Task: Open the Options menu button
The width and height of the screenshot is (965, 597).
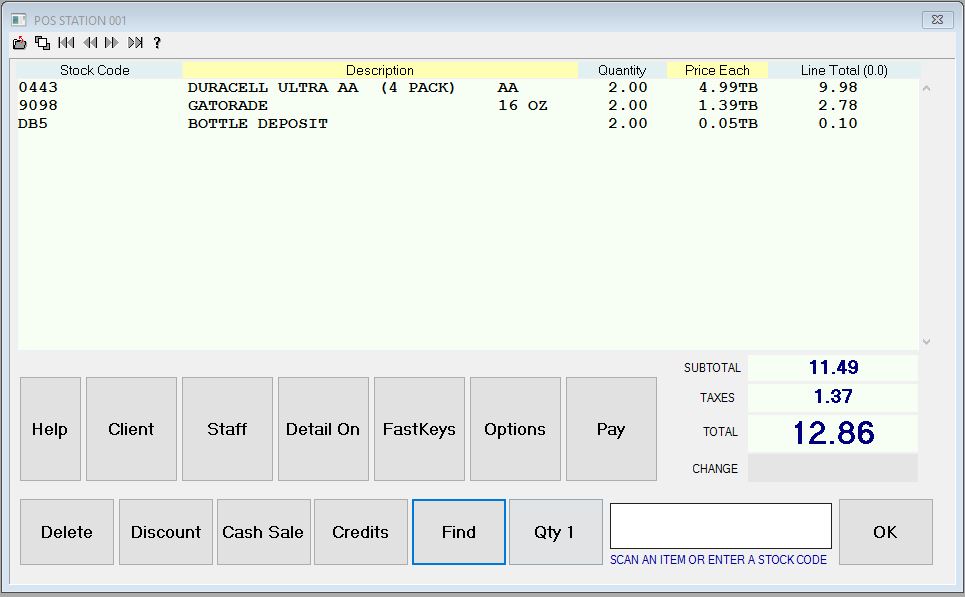Action: pyautogui.click(x=515, y=429)
